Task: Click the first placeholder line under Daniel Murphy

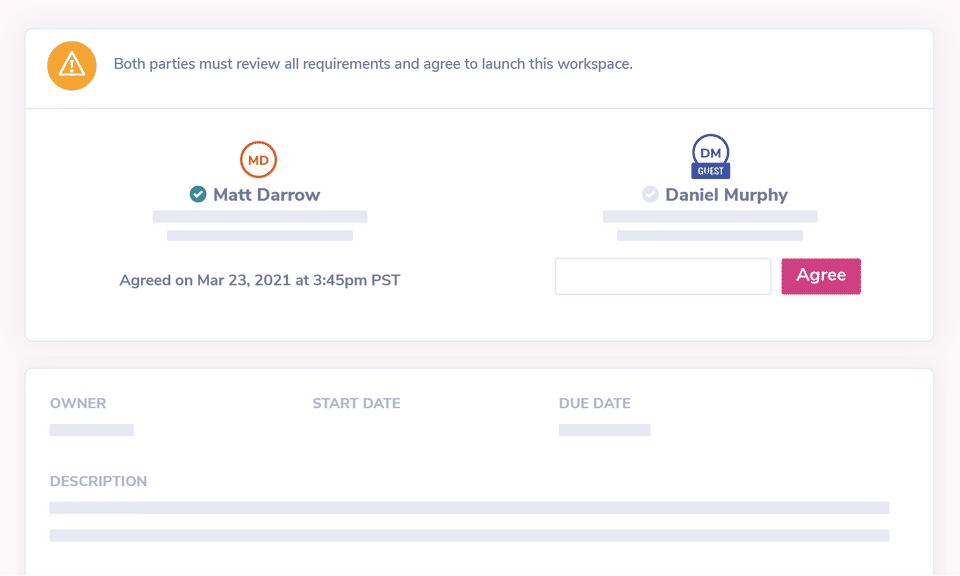Action: [710, 216]
